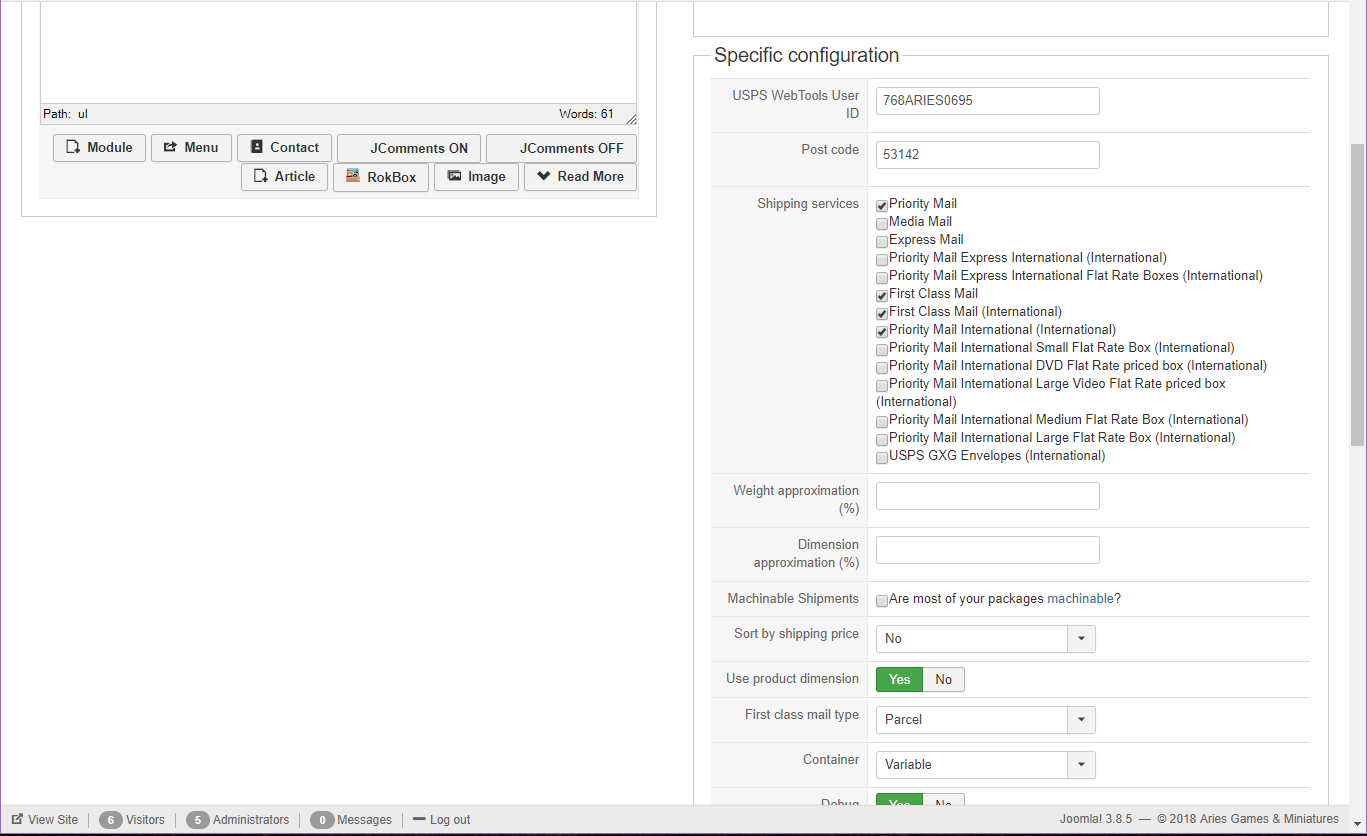Click the Article insert button
The image size is (1367, 836).
[284, 177]
